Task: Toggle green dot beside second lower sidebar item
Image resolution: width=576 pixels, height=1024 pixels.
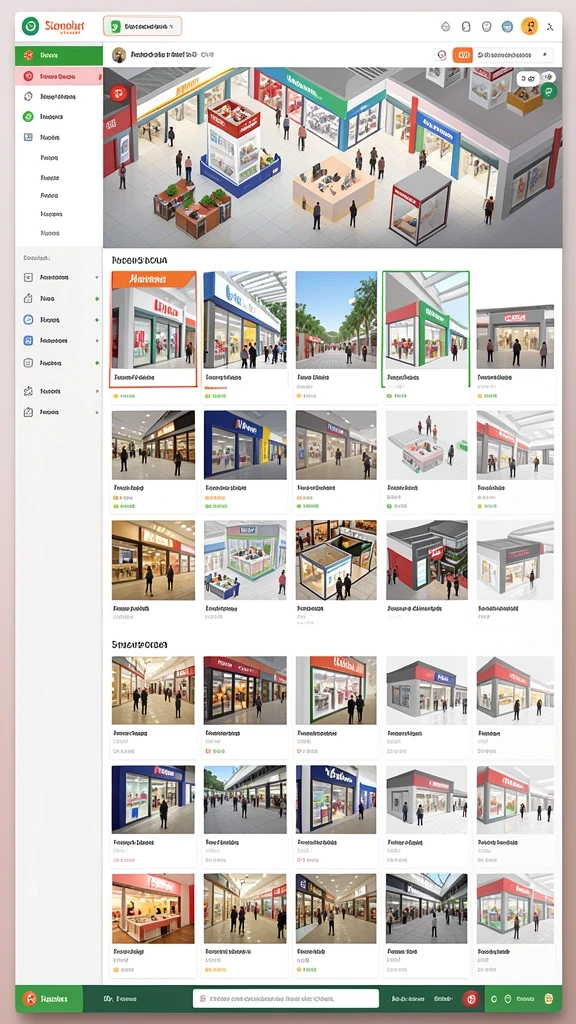Action: coord(97,298)
